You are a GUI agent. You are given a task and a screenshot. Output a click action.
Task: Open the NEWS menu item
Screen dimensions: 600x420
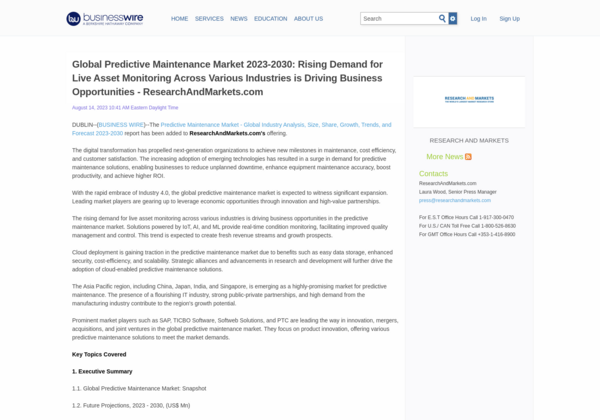pos(239,19)
